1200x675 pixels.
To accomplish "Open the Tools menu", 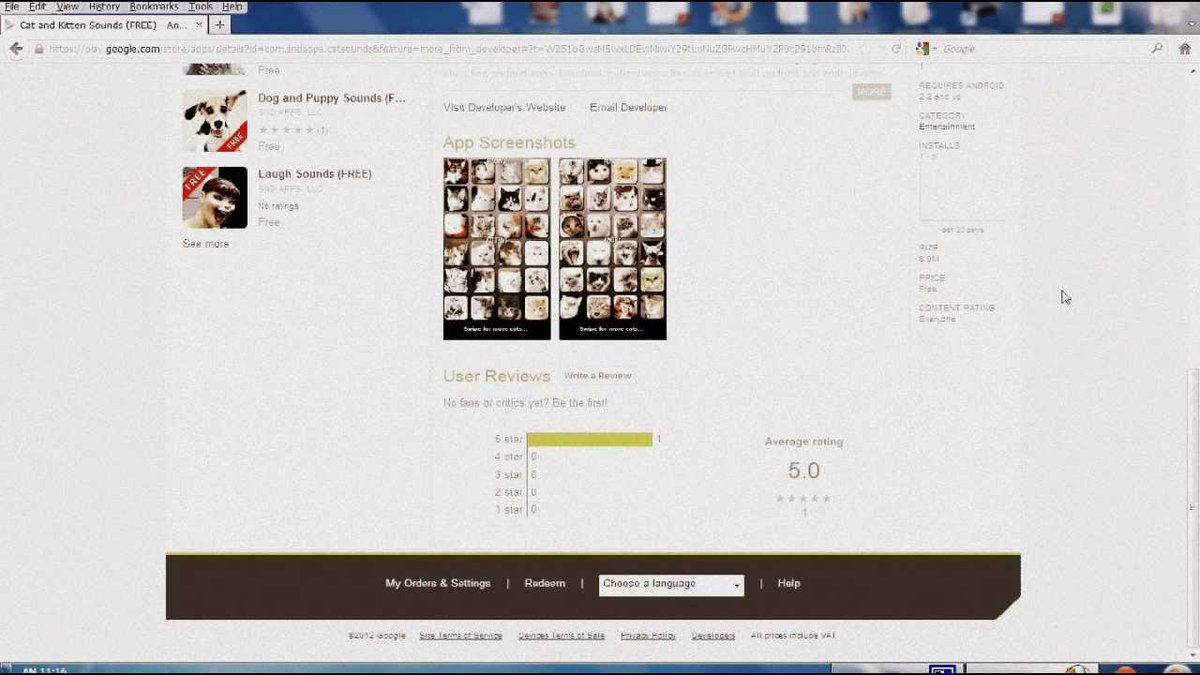I will coord(201,6).
